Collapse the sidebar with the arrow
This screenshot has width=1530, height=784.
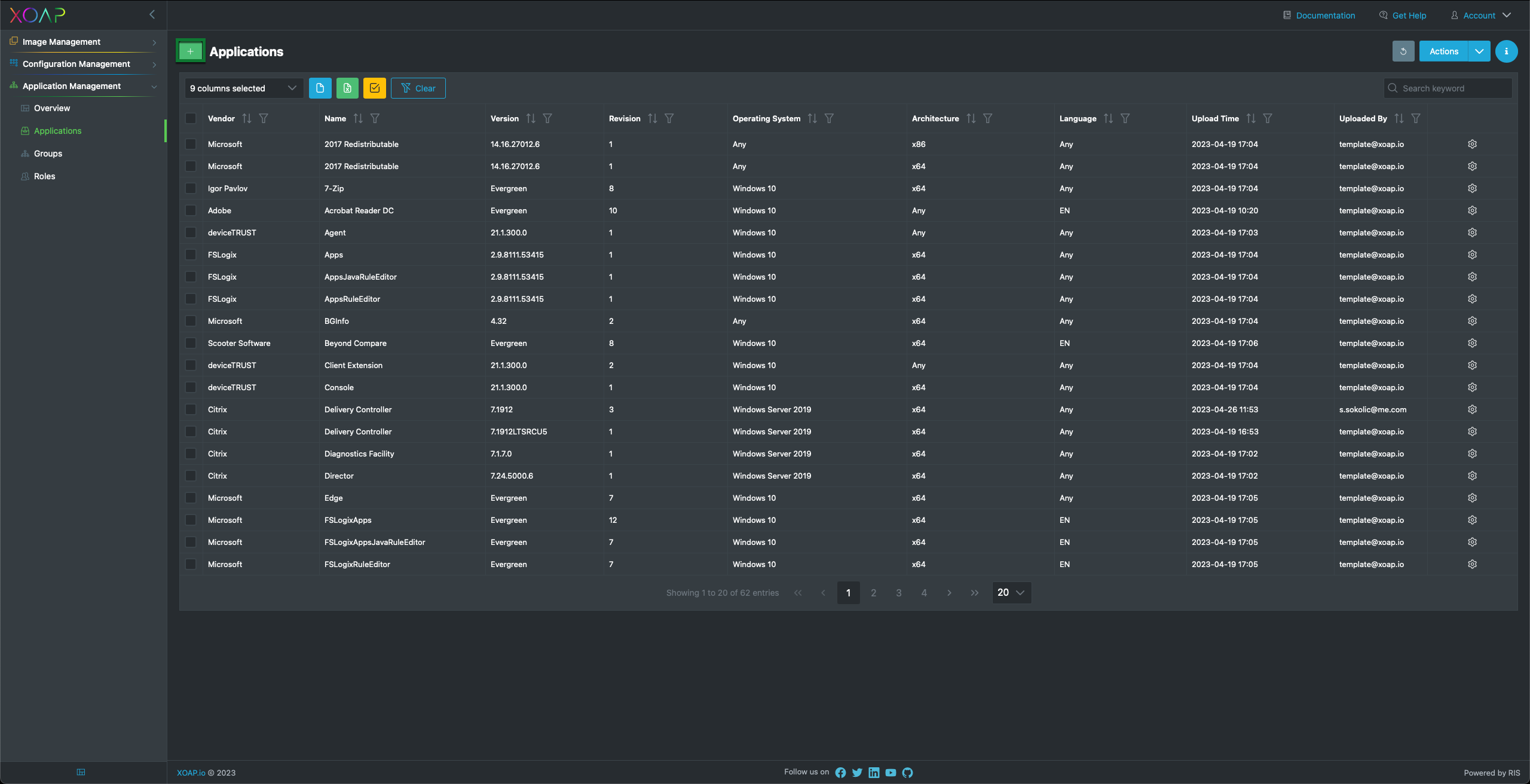tap(152, 14)
